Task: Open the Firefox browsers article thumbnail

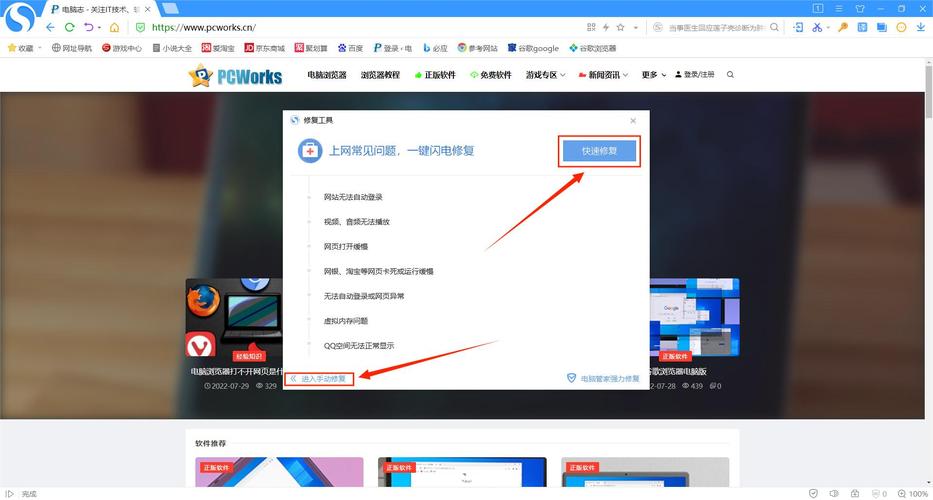Action: [x=234, y=317]
